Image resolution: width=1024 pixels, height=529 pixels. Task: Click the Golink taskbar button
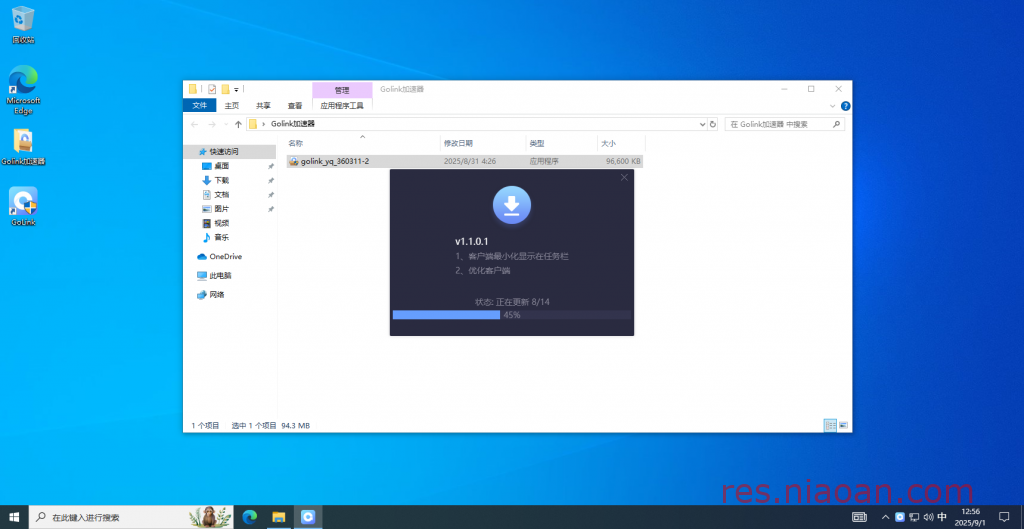coord(308,517)
